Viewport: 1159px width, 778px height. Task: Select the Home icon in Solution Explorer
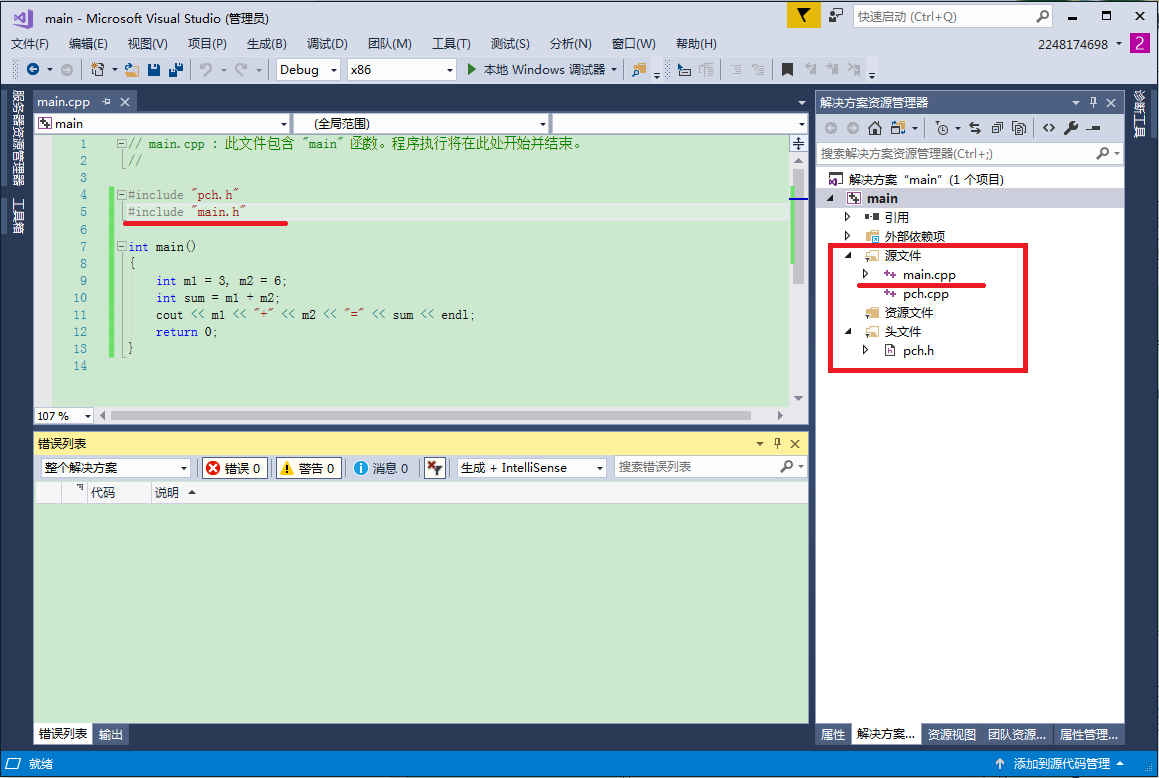[x=875, y=128]
